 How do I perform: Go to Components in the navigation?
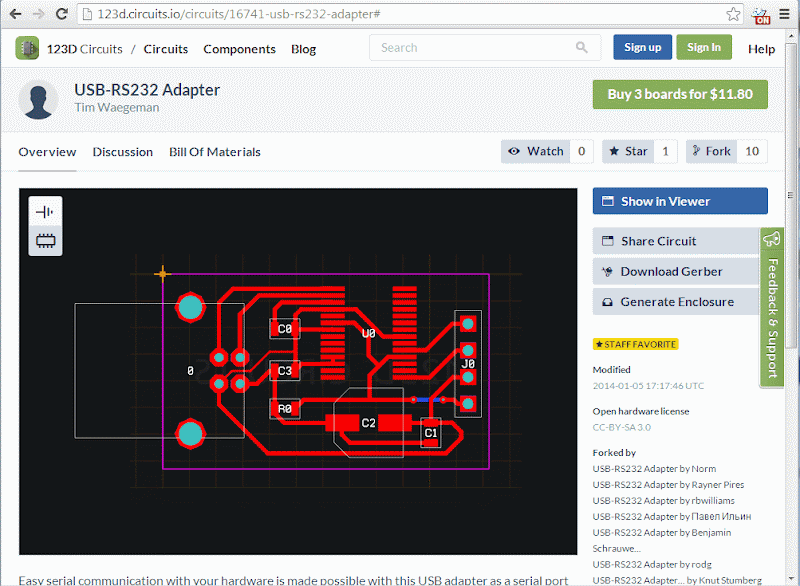[239, 49]
